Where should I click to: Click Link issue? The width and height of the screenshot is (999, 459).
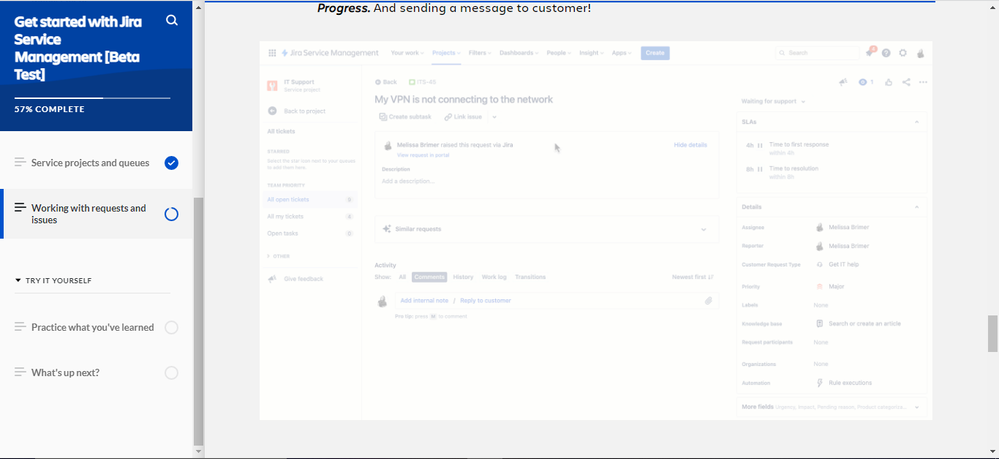click(463, 117)
